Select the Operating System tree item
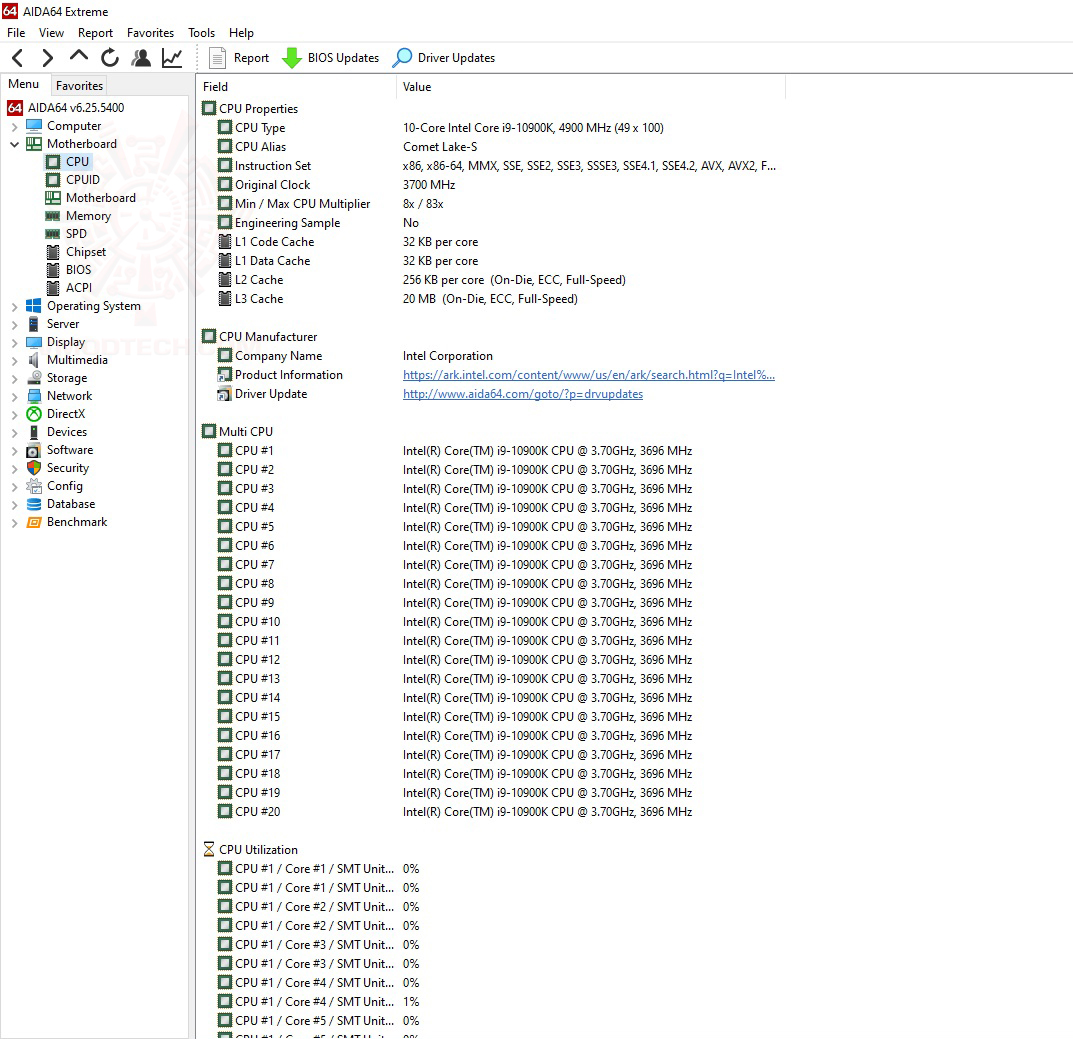Viewport: 1073px width, 1039px height. [83, 306]
